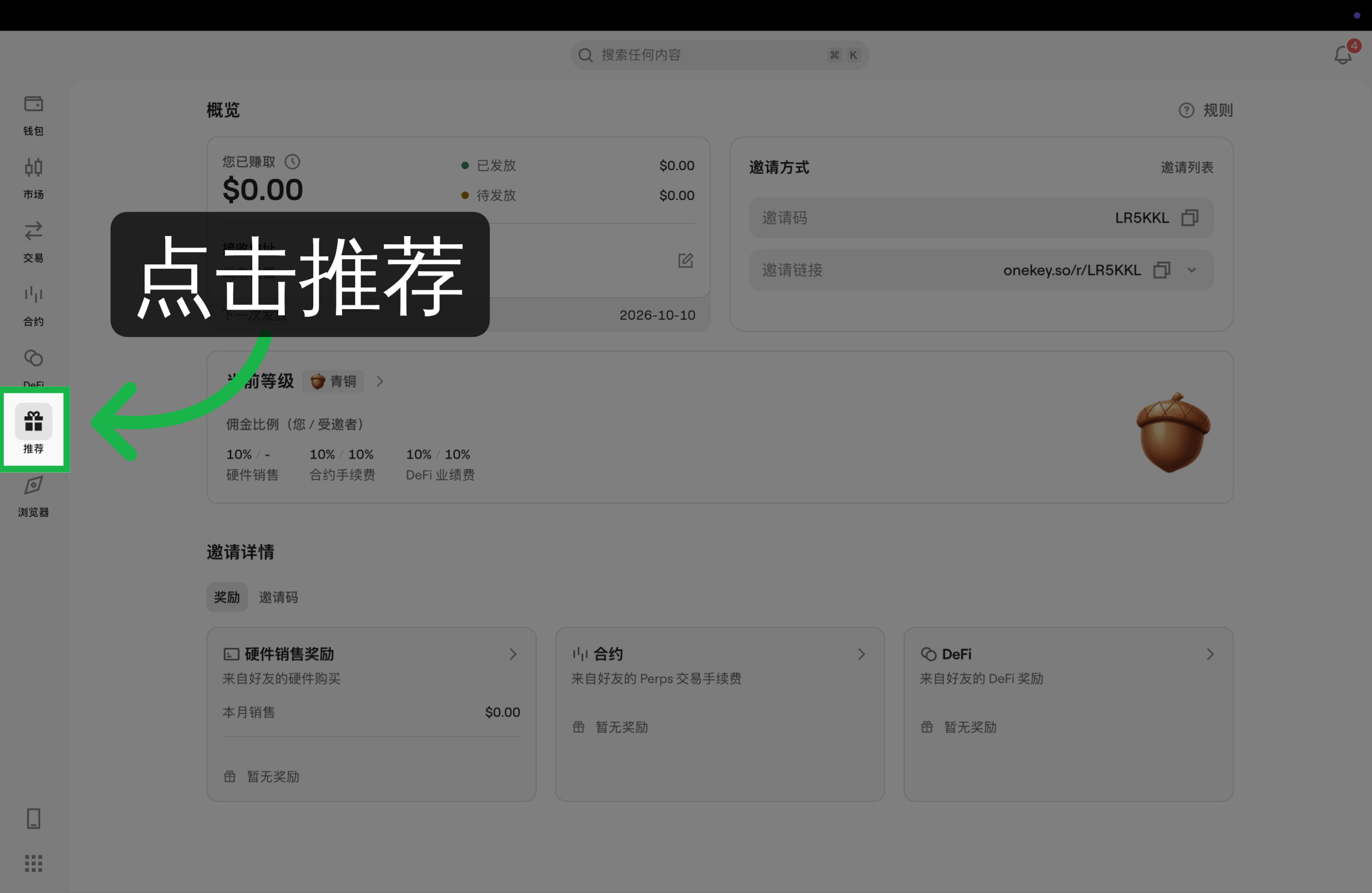The height and width of the screenshot is (893, 1372).
Task: Open notifications bell icon
Action: (1343, 55)
